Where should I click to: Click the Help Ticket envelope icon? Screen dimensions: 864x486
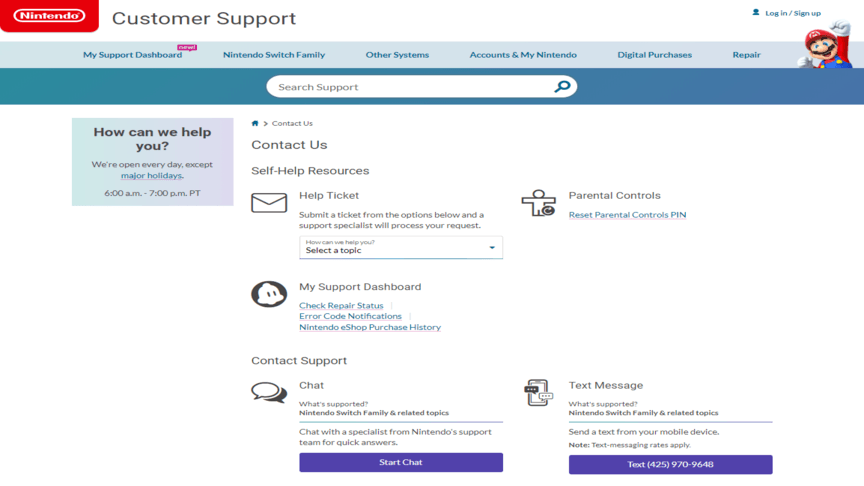[x=269, y=203]
